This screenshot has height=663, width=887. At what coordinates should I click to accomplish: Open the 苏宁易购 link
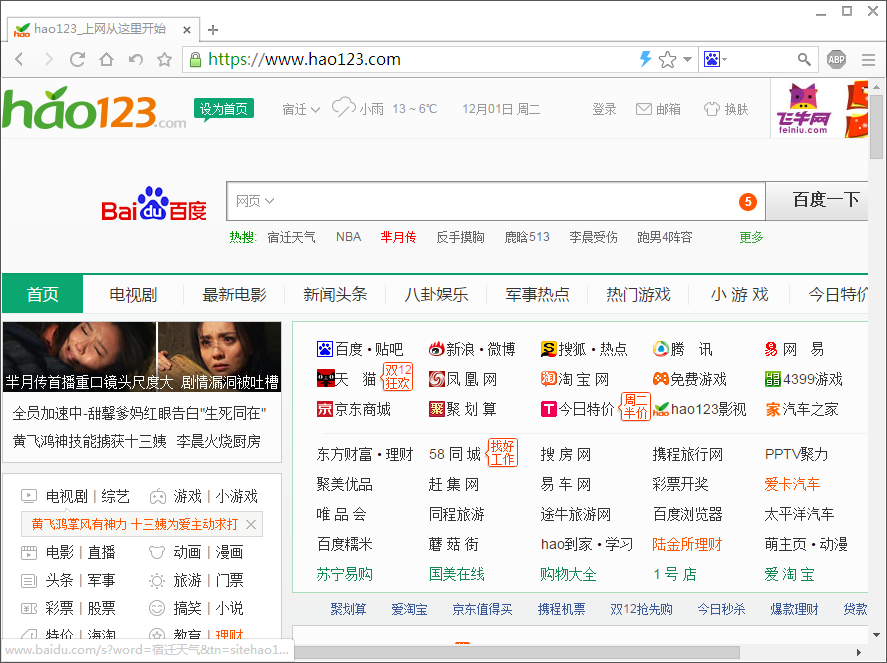345,574
